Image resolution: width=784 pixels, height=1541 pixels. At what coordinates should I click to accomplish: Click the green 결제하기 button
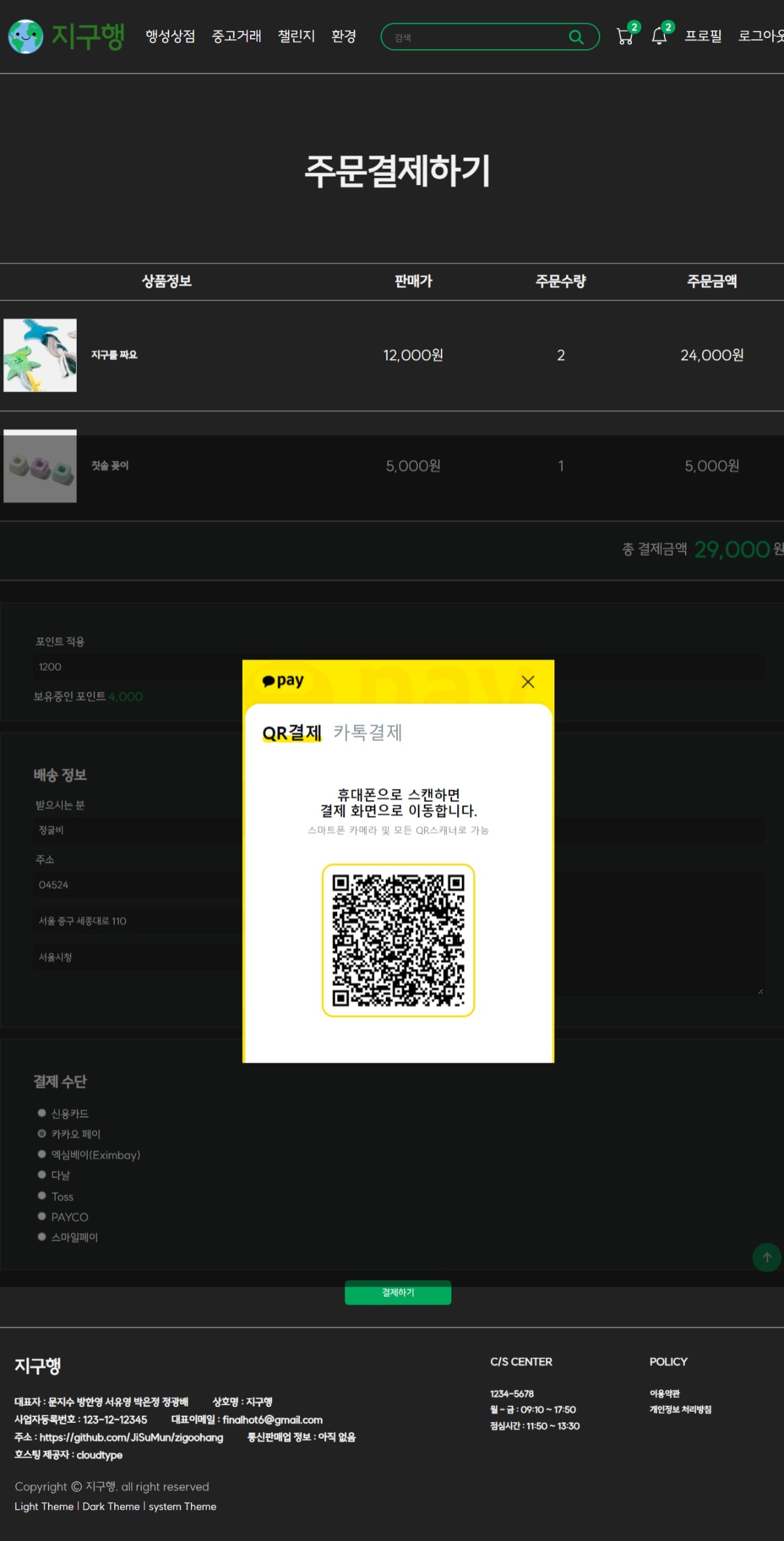[398, 1292]
